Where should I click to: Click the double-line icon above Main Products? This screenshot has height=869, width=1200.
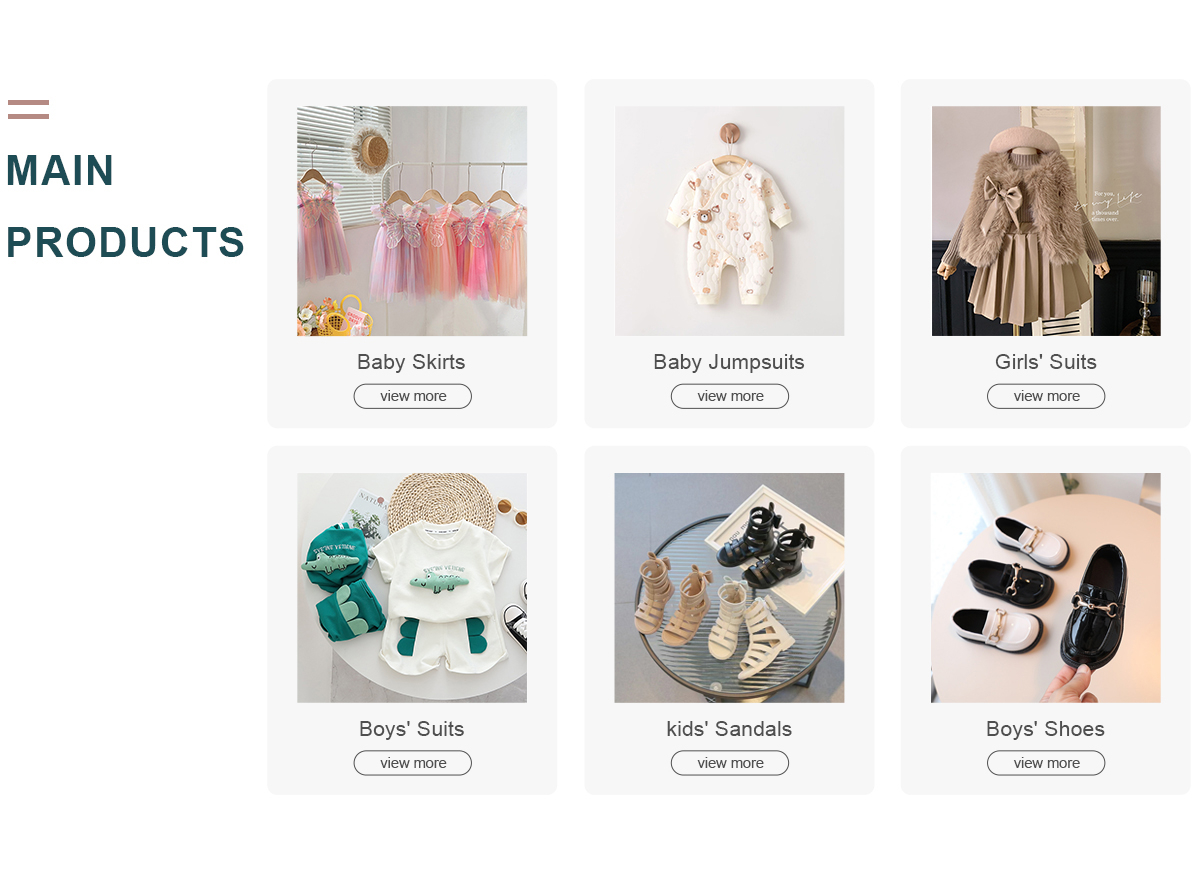click(28, 109)
